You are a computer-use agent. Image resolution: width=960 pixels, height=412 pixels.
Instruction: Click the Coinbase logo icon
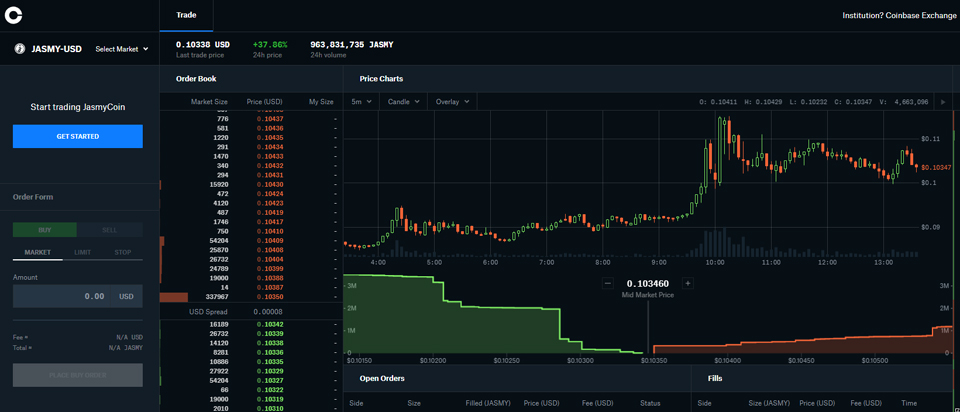[x=16, y=15]
